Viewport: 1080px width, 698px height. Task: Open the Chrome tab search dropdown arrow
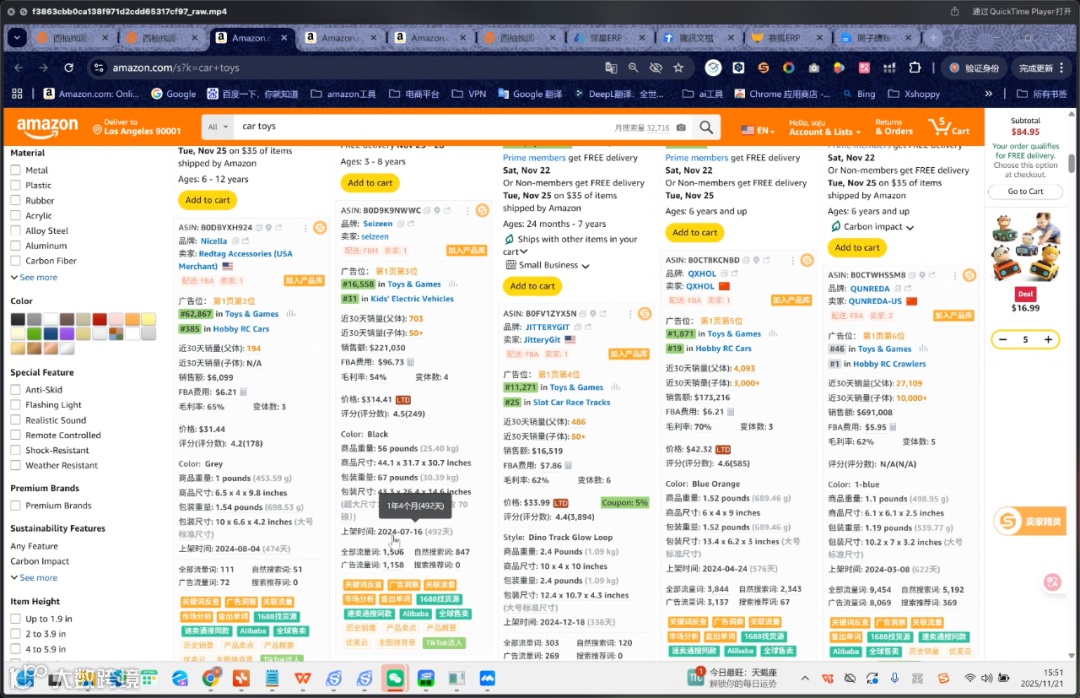[17, 38]
